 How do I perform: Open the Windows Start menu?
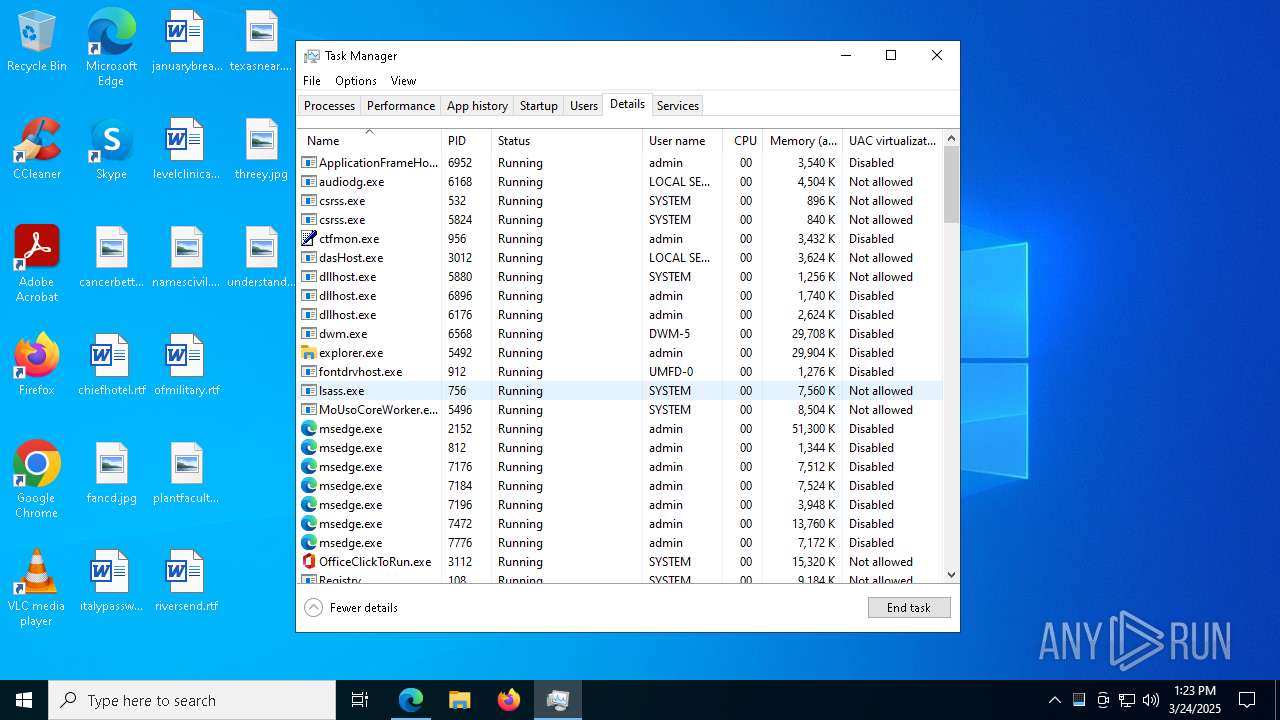tap(24, 700)
